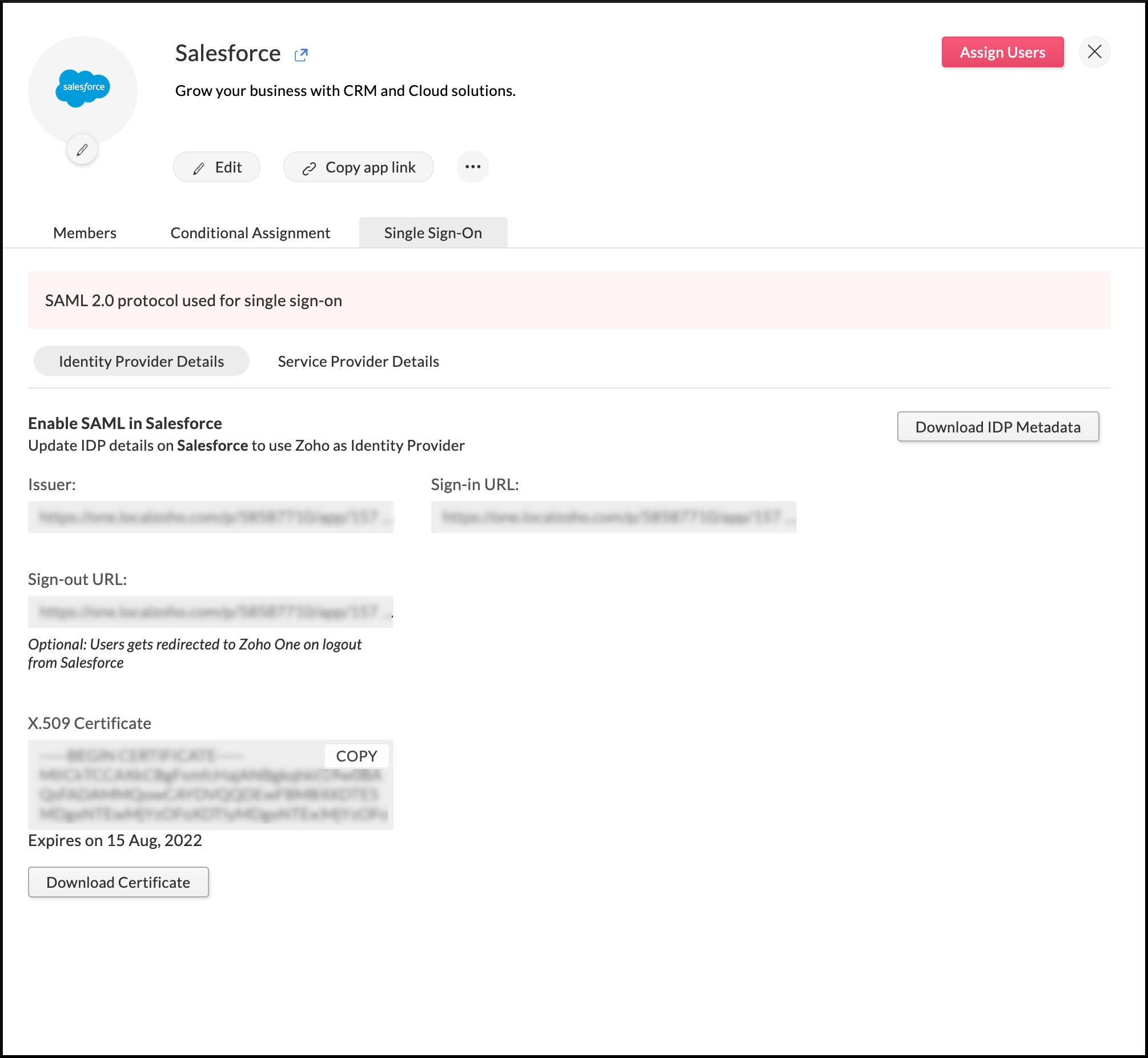Click the Sign-in URL field

coord(613,518)
